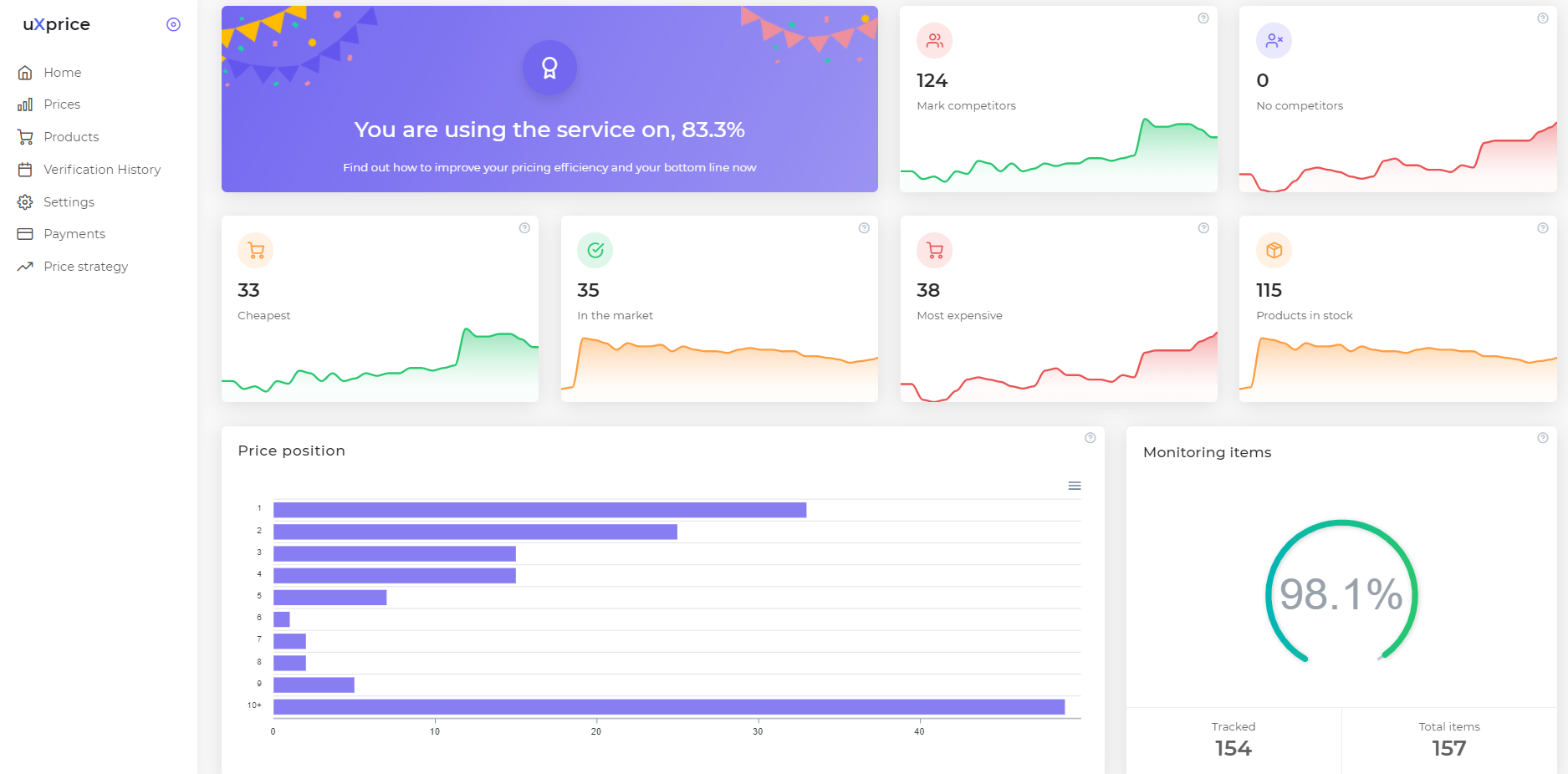The width and height of the screenshot is (1568, 774).
Task: Open help for Products in stock card
Action: point(1543,228)
